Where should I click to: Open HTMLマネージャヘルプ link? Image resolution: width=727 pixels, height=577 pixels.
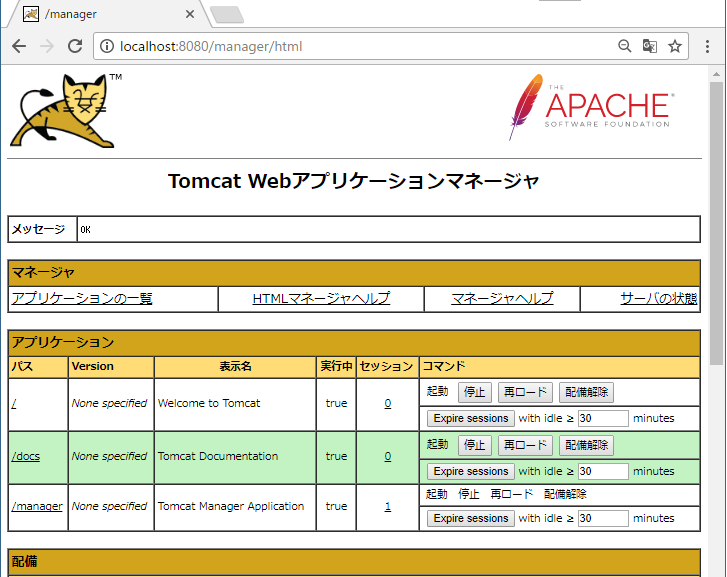click(321, 298)
